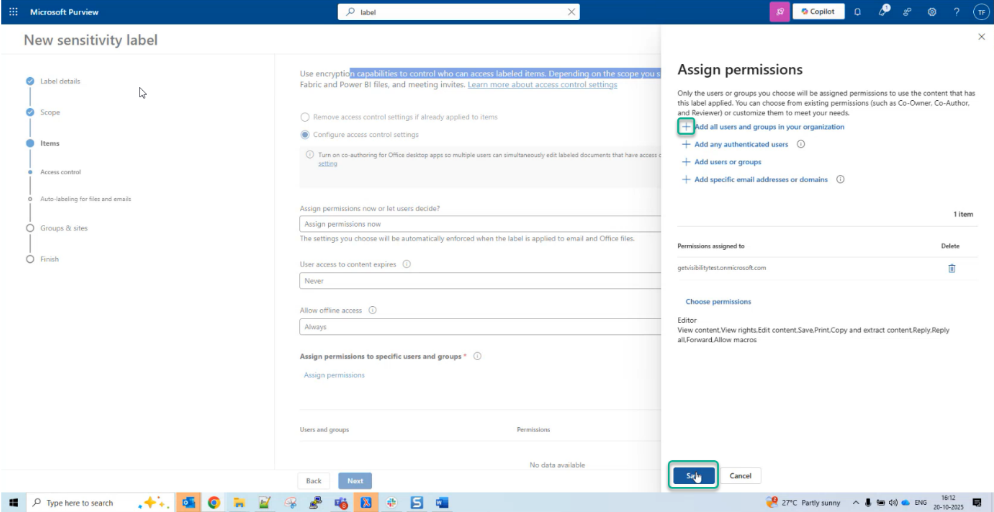
Task: Select Configure access control settings radio button
Action: point(305,134)
